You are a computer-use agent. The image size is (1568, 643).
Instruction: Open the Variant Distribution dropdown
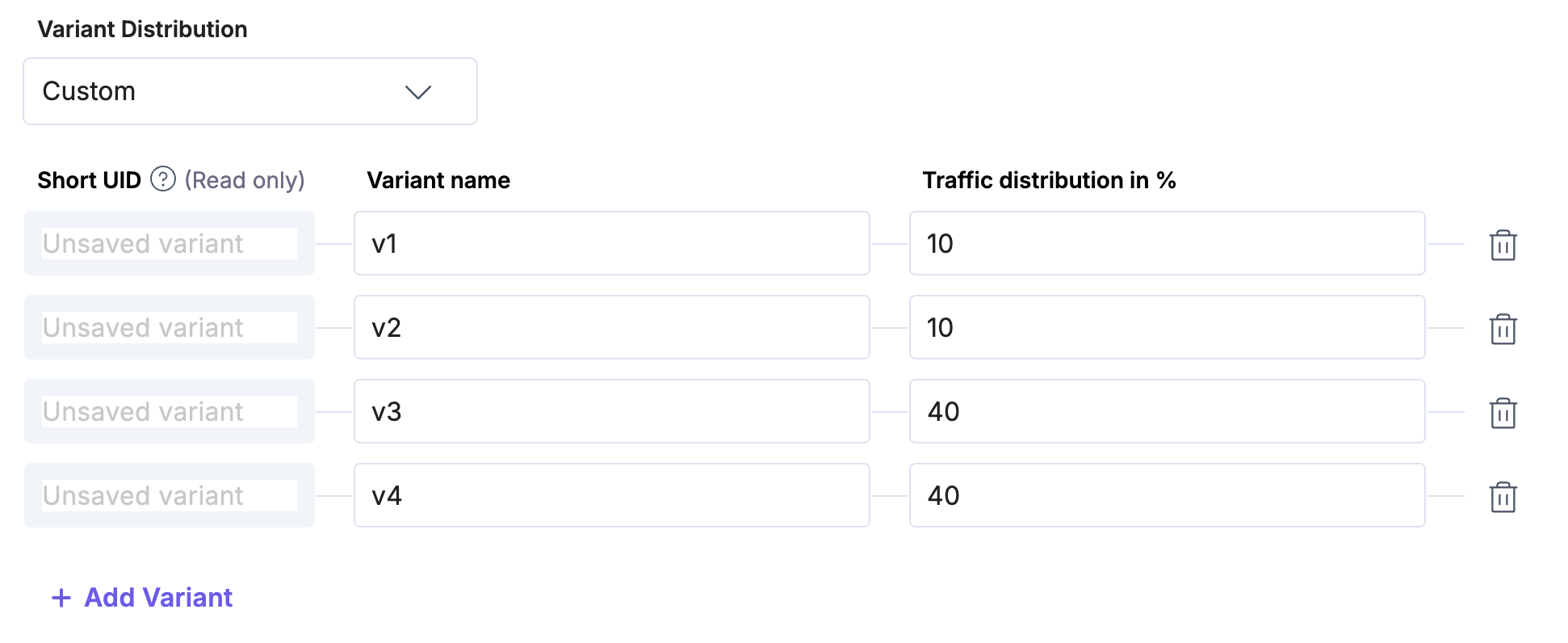pyautogui.click(x=250, y=91)
